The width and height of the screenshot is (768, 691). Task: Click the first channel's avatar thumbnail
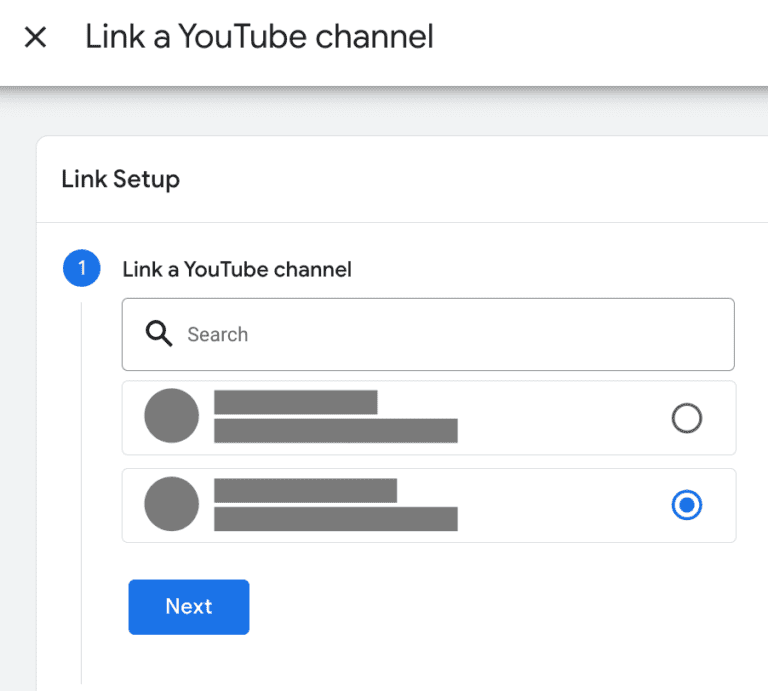coord(171,416)
